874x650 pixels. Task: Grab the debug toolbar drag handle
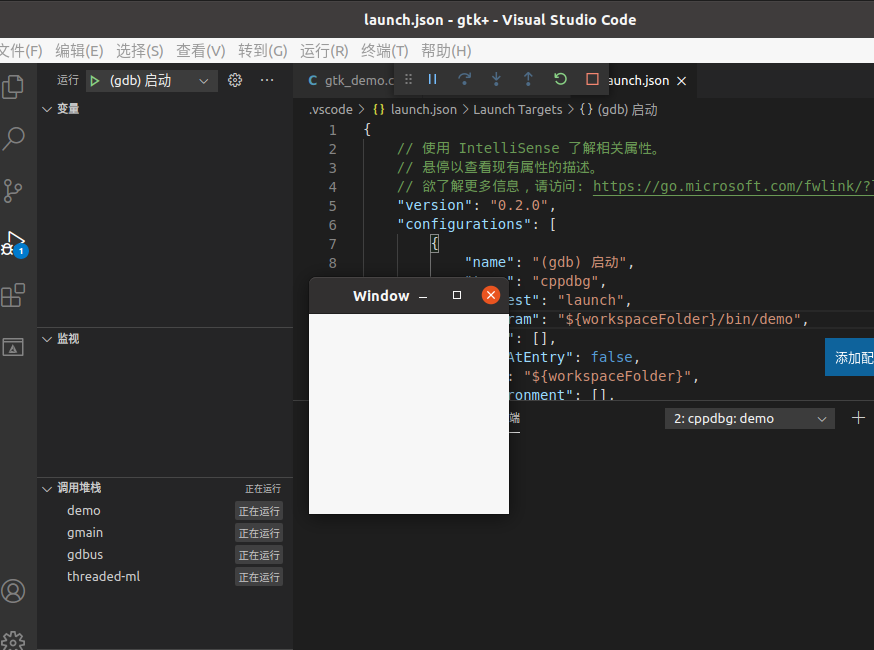[x=409, y=79]
